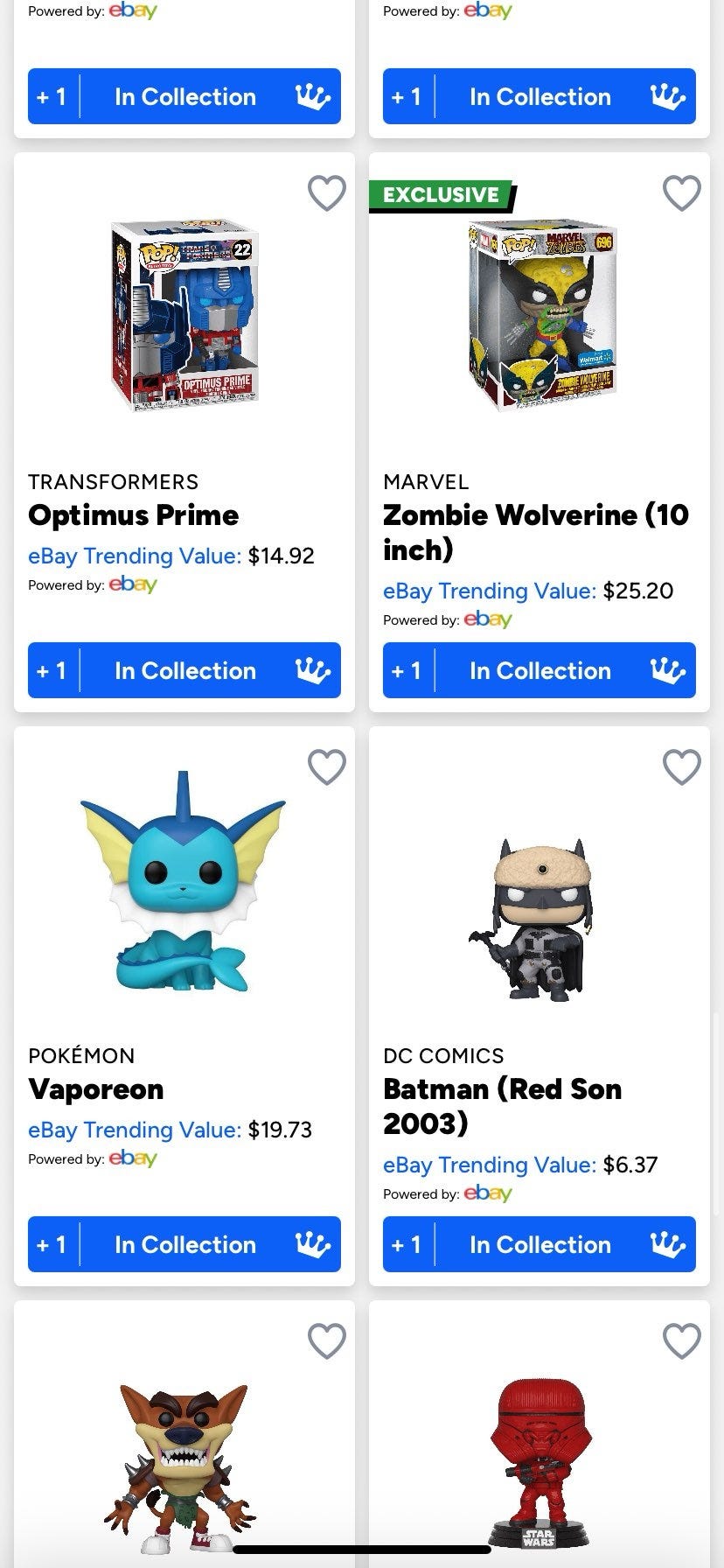The image size is (724, 1568).
Task: Tap crown icon on Optimus Prime button
Action: pos(313,670)
